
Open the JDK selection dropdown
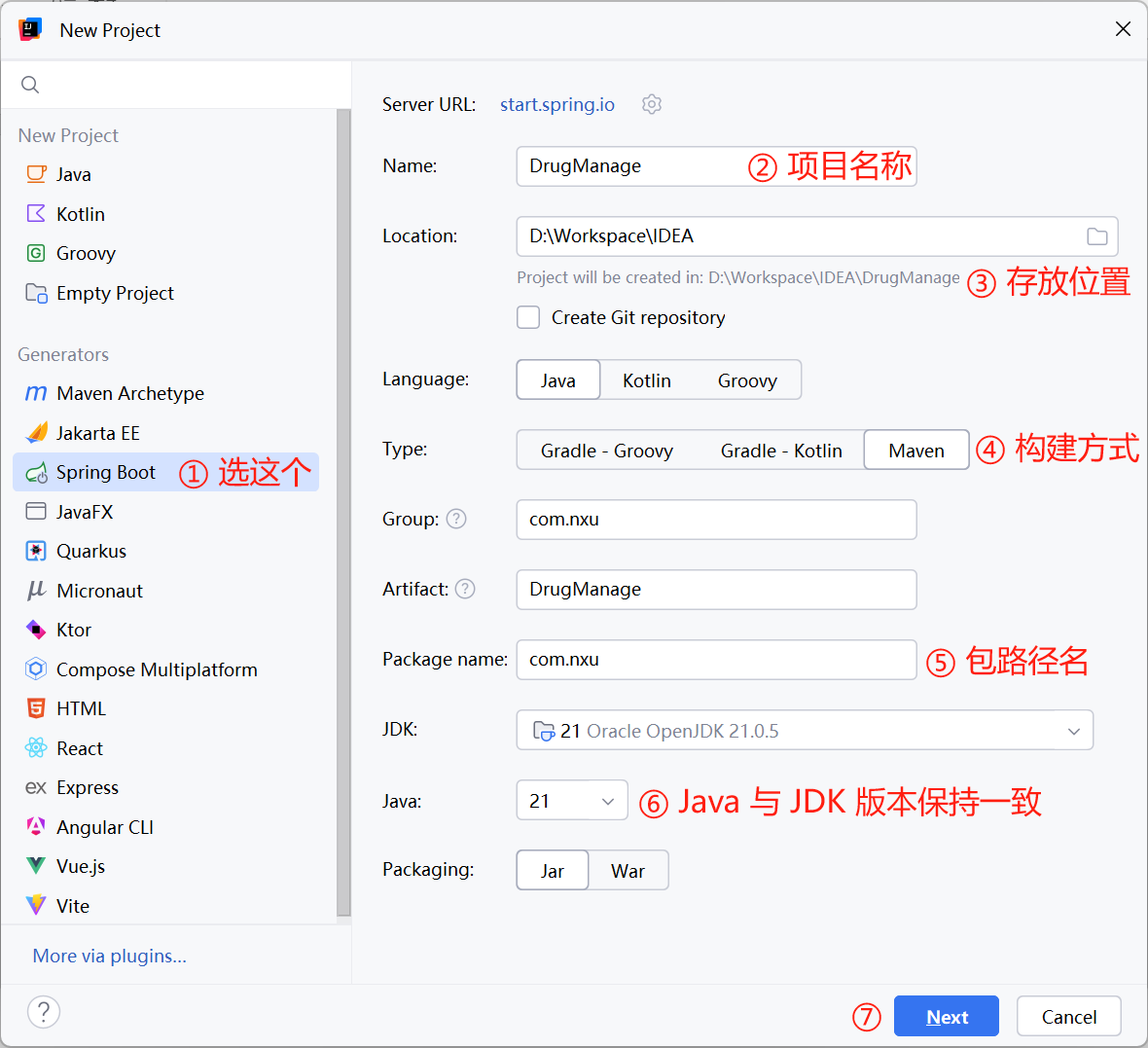(x=805, y=730)
